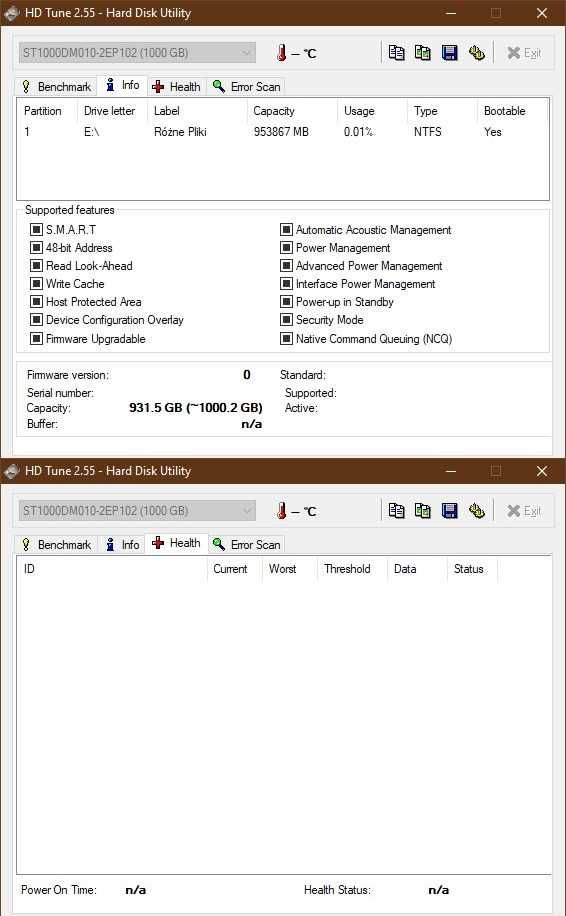Click the Threshold column header
566x916 pixels.
(352, 569)
